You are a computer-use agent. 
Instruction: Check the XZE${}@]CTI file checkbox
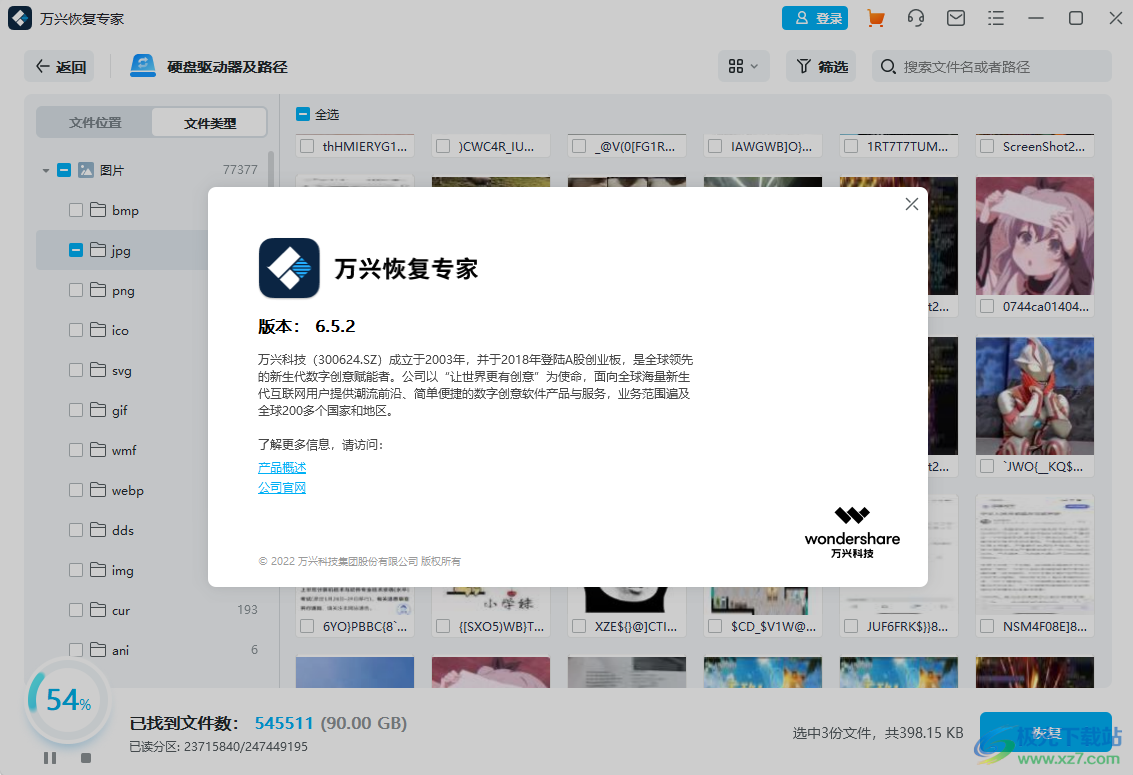click(579, 626)
